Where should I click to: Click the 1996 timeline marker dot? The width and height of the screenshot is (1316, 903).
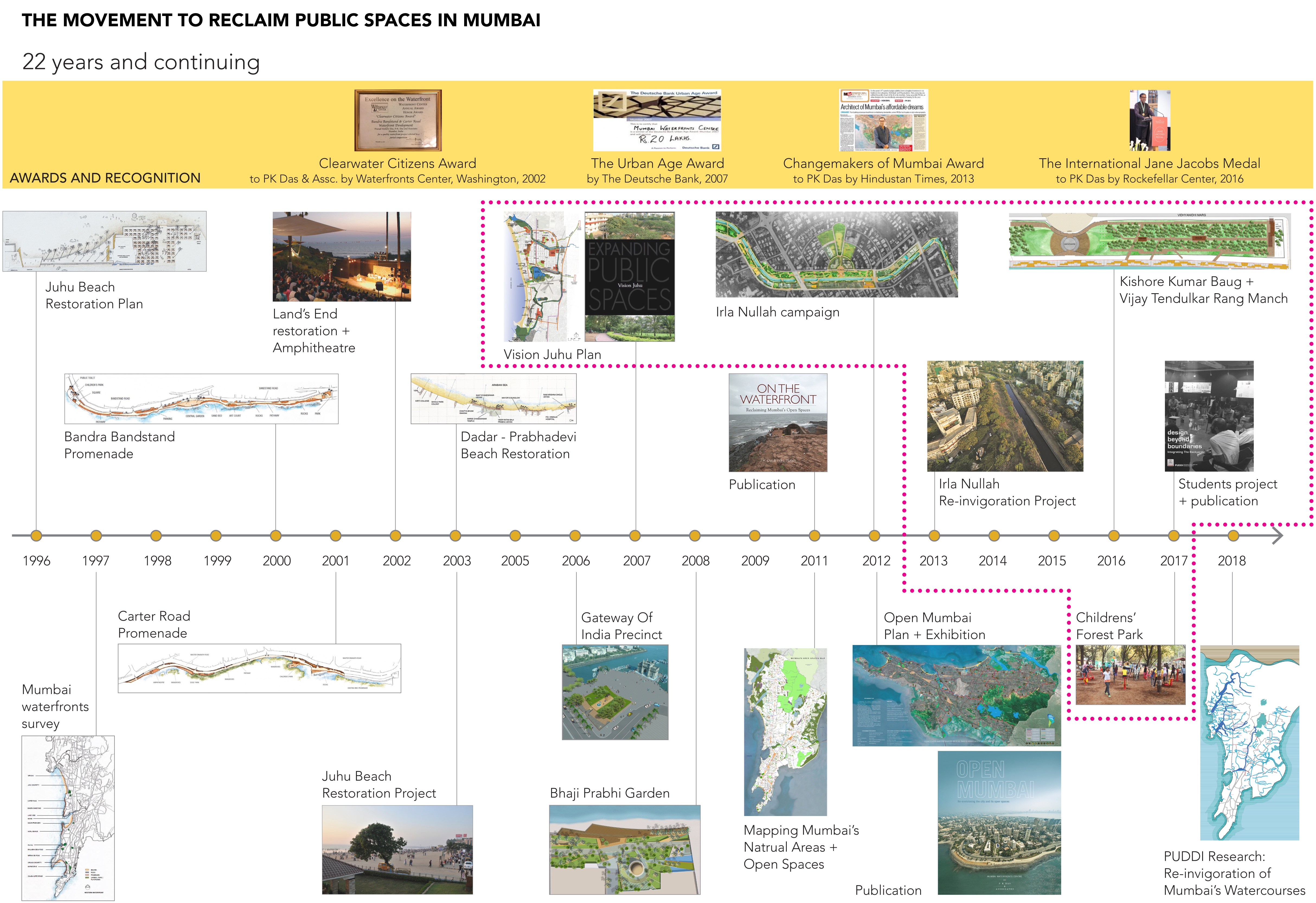pyautogui.click(x=36, y=536)
